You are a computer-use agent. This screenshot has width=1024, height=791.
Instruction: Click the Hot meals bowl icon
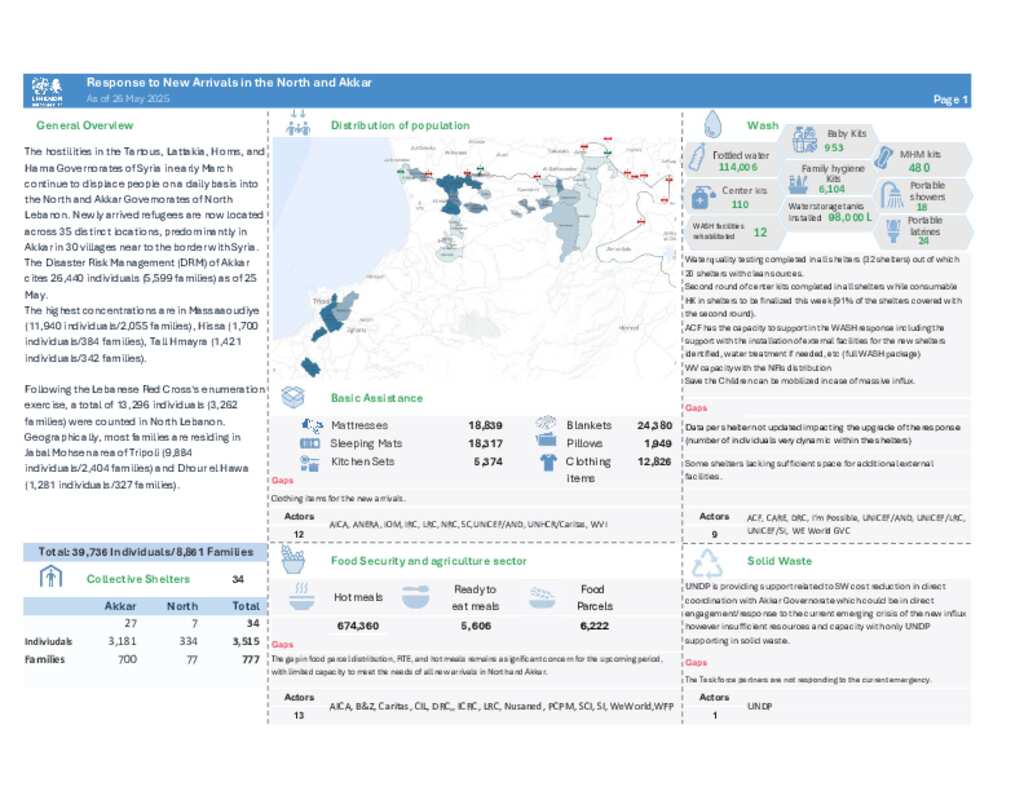(301, 597)
